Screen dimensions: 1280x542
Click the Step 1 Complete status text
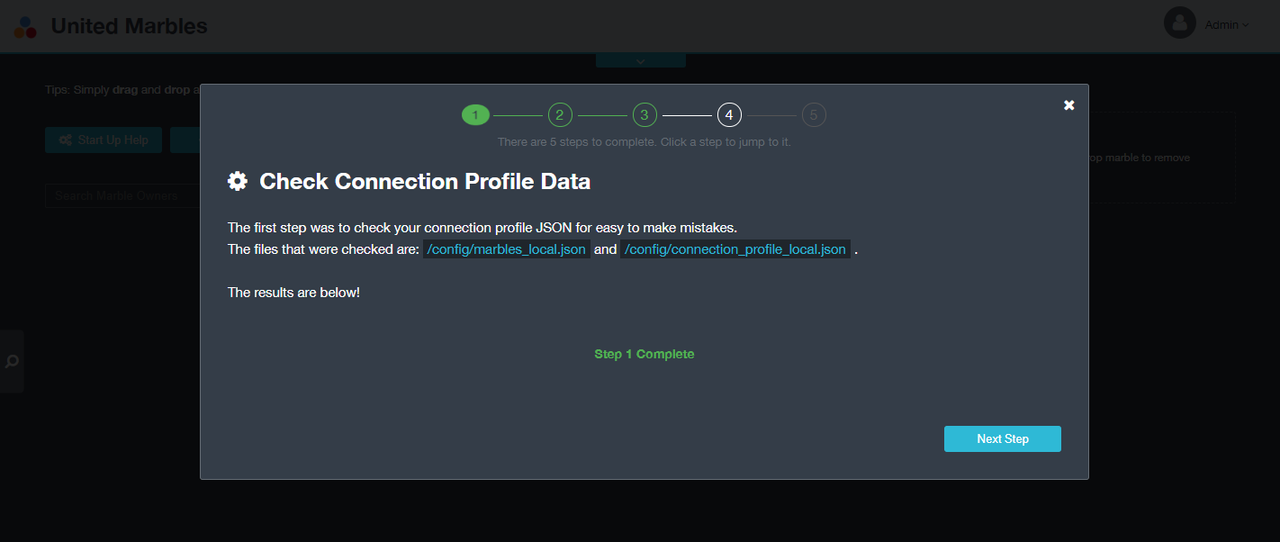[644, 354]
